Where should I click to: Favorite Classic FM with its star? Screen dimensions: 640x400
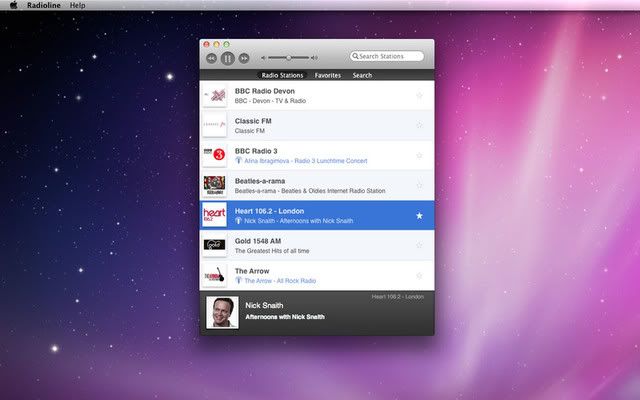coord(419,125)
